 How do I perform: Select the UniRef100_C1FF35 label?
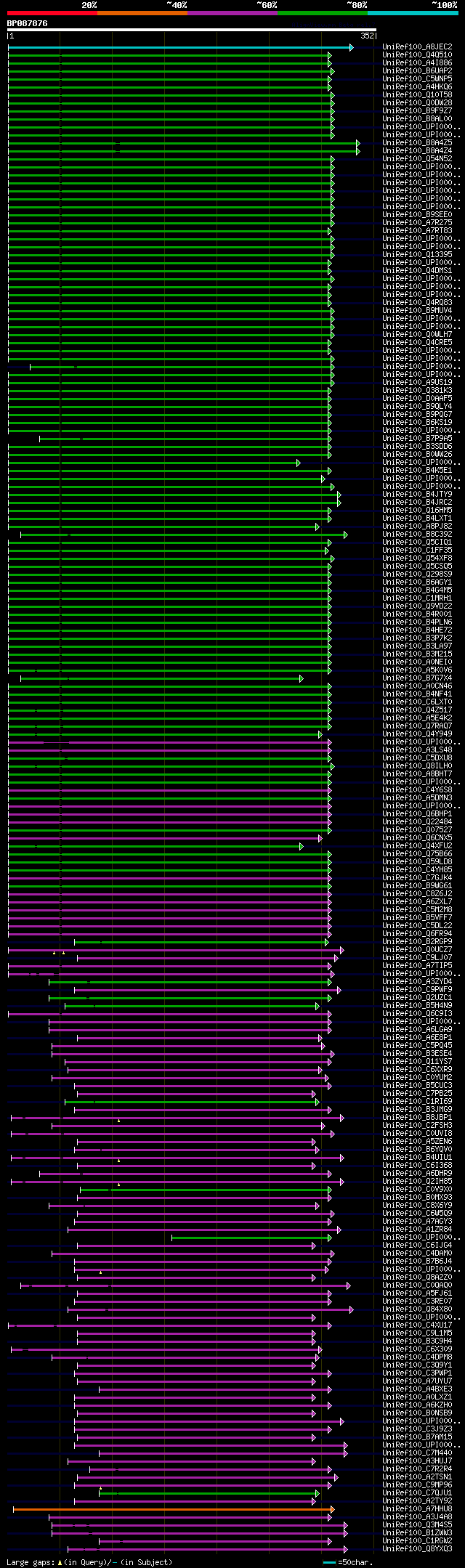pyautogui.click(x=417, y=551)
